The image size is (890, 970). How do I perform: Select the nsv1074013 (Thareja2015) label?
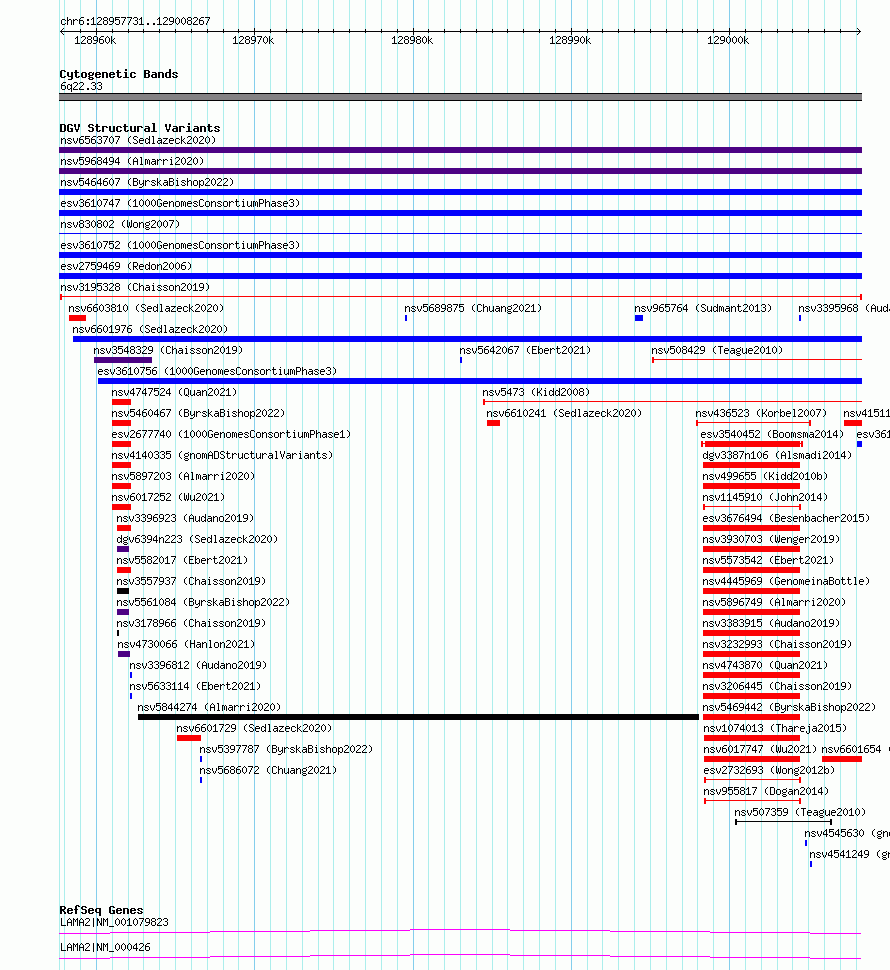776,729
